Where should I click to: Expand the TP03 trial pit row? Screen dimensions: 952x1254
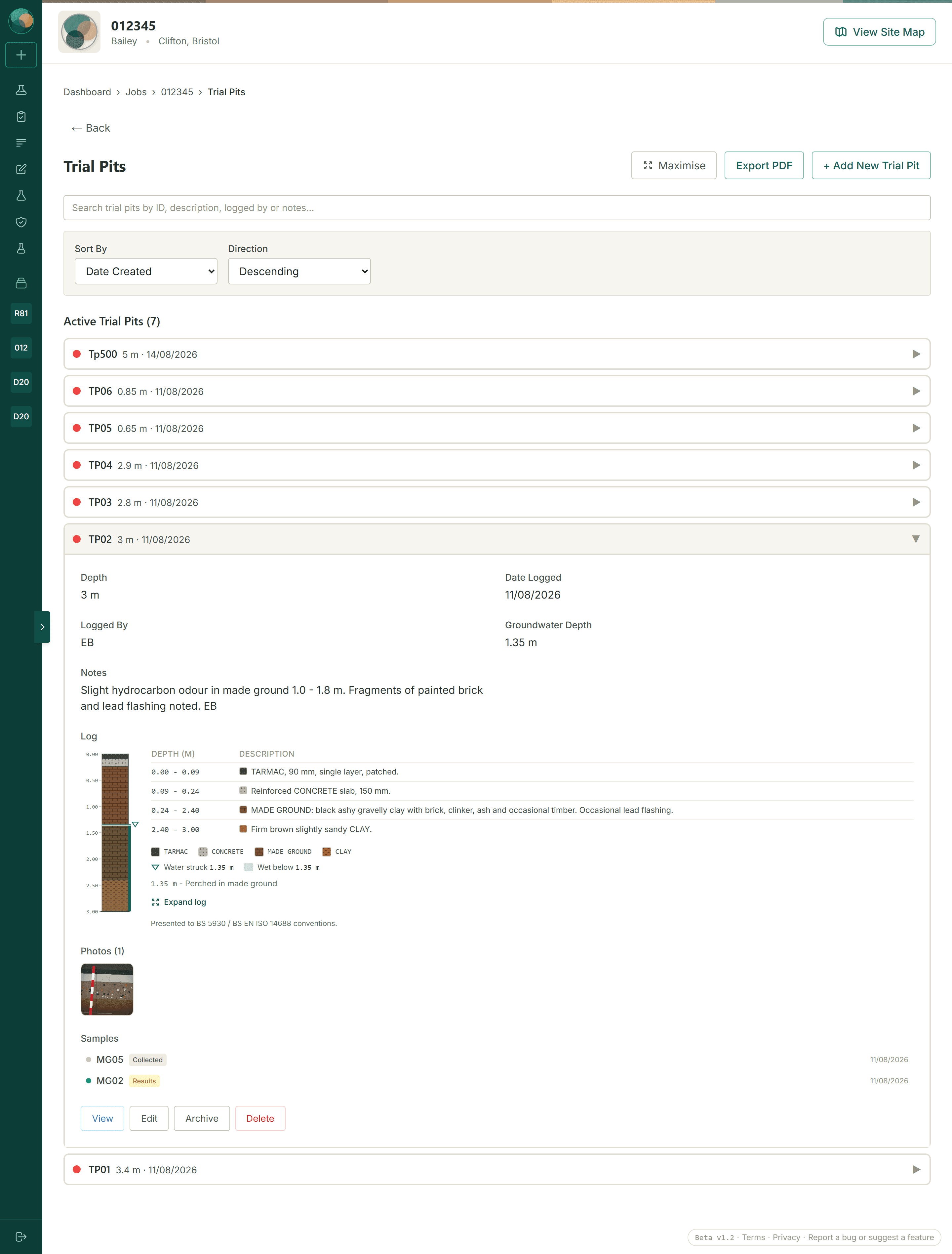[497, 502]
